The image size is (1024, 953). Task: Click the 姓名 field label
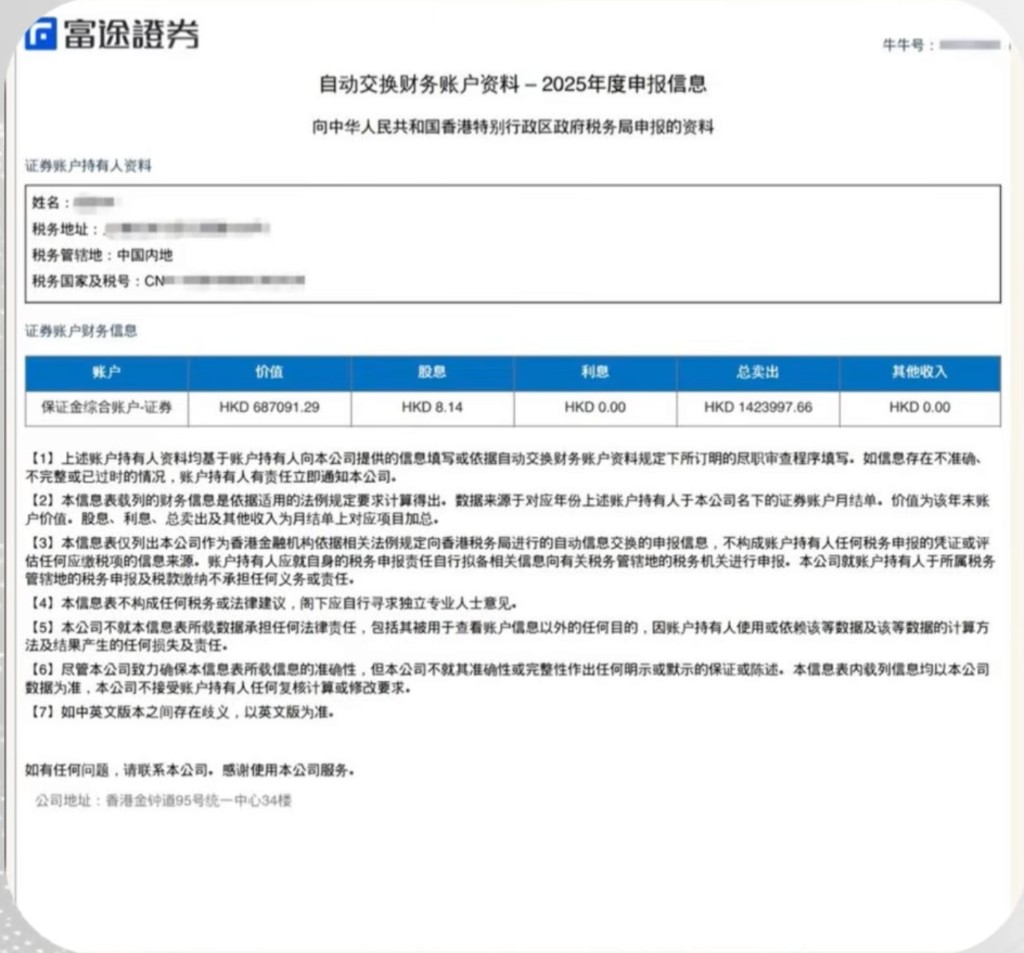click(x=50, y=202)
